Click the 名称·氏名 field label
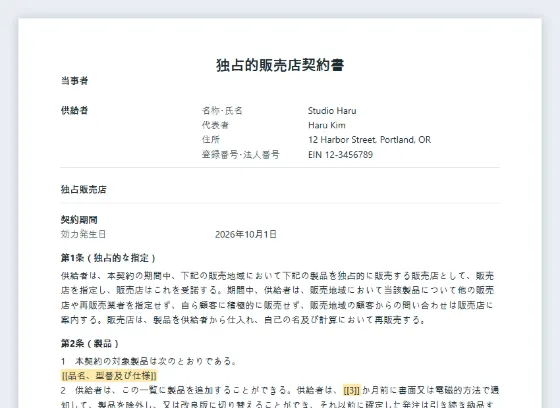The image size is (560, 408). (x=222, y=110)
